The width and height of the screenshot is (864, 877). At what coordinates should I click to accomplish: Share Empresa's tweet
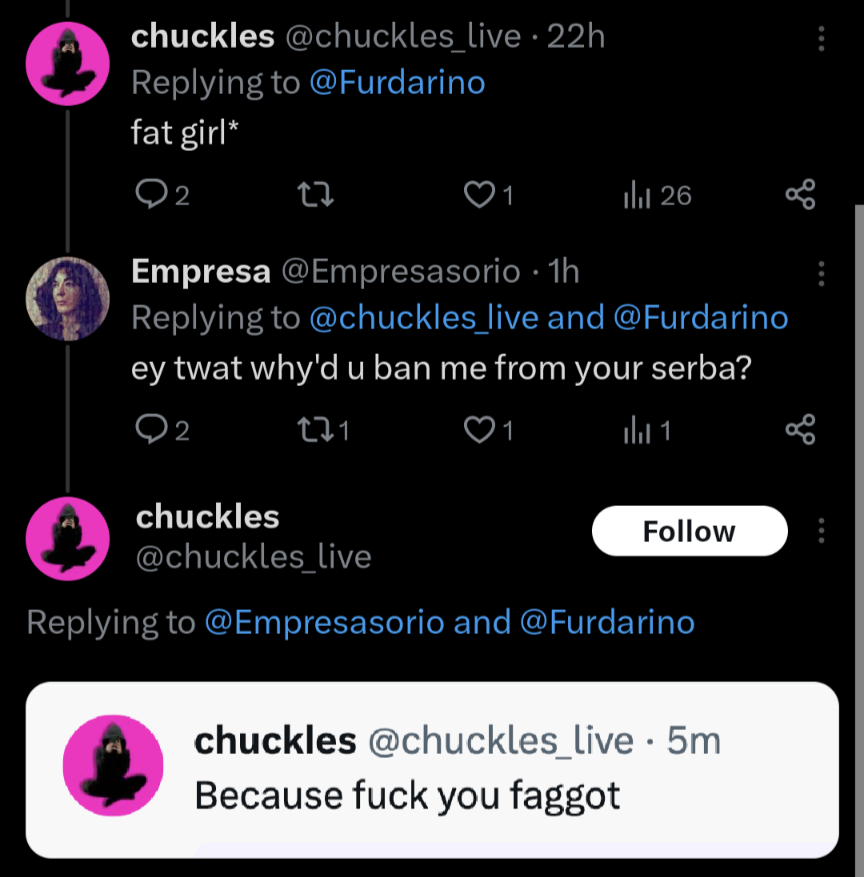(x=800, y=430)
